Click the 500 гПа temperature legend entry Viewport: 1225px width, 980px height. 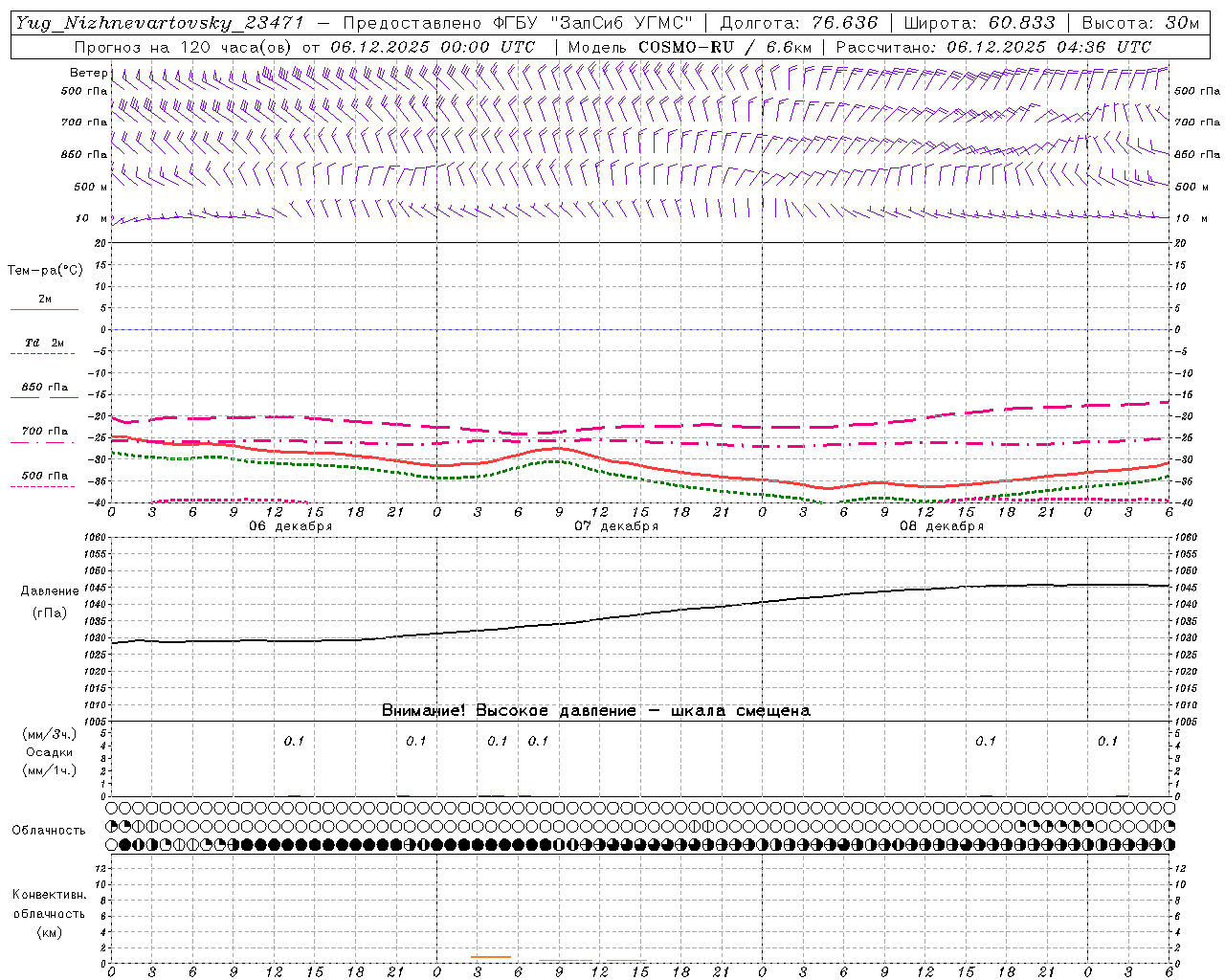[45, 476]
